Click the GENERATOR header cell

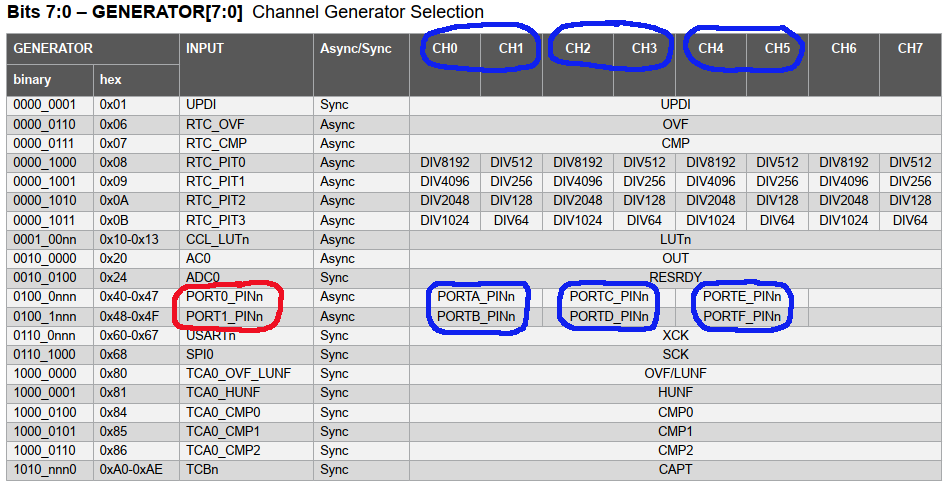click(93, 48)
